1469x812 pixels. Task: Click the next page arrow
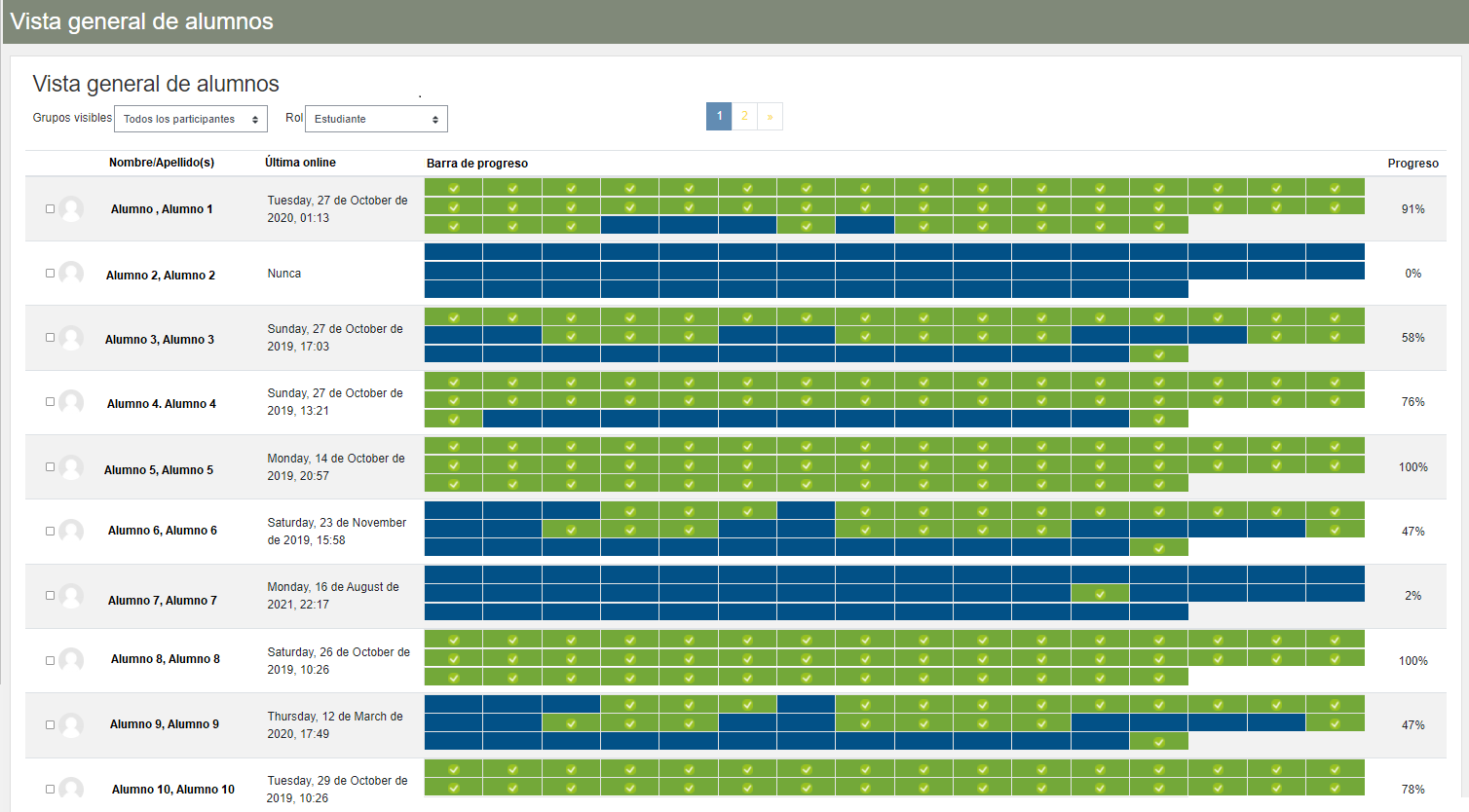(x=770, y=116)
